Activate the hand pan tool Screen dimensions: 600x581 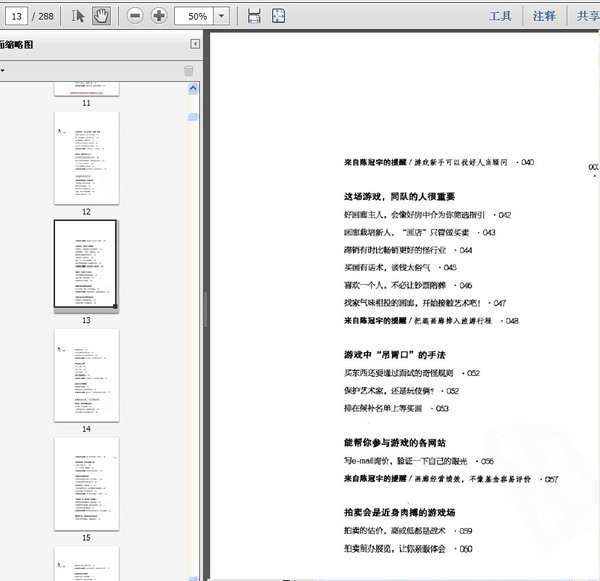point(101,16)
